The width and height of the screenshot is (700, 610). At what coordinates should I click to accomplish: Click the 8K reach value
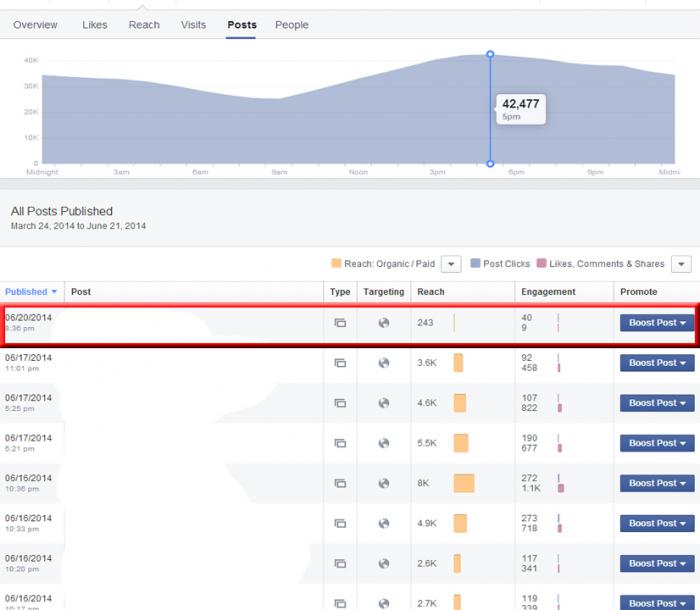[x=423, y=483]
